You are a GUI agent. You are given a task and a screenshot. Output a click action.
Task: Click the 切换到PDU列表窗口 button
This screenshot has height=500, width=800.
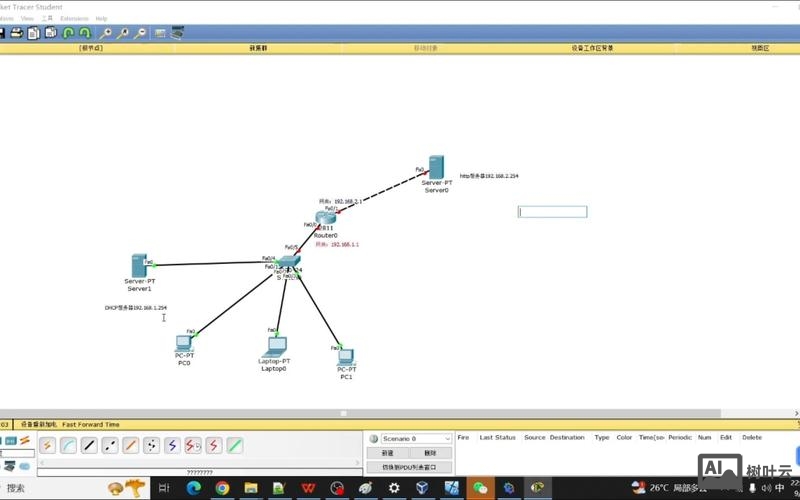tap(409, 467)
